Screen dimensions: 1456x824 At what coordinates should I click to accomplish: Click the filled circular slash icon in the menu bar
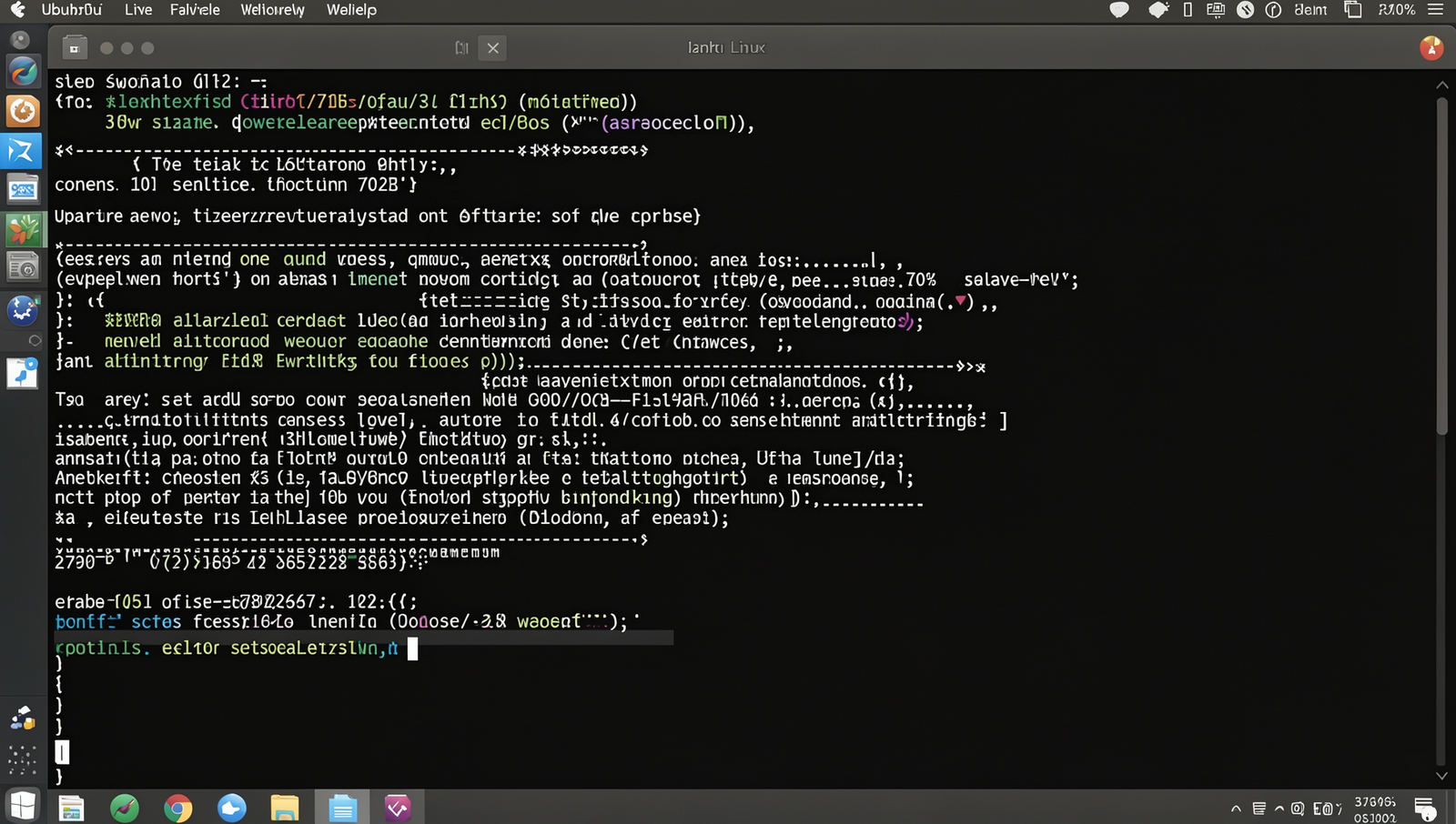pyautogui.click(x=1246, y=10)
